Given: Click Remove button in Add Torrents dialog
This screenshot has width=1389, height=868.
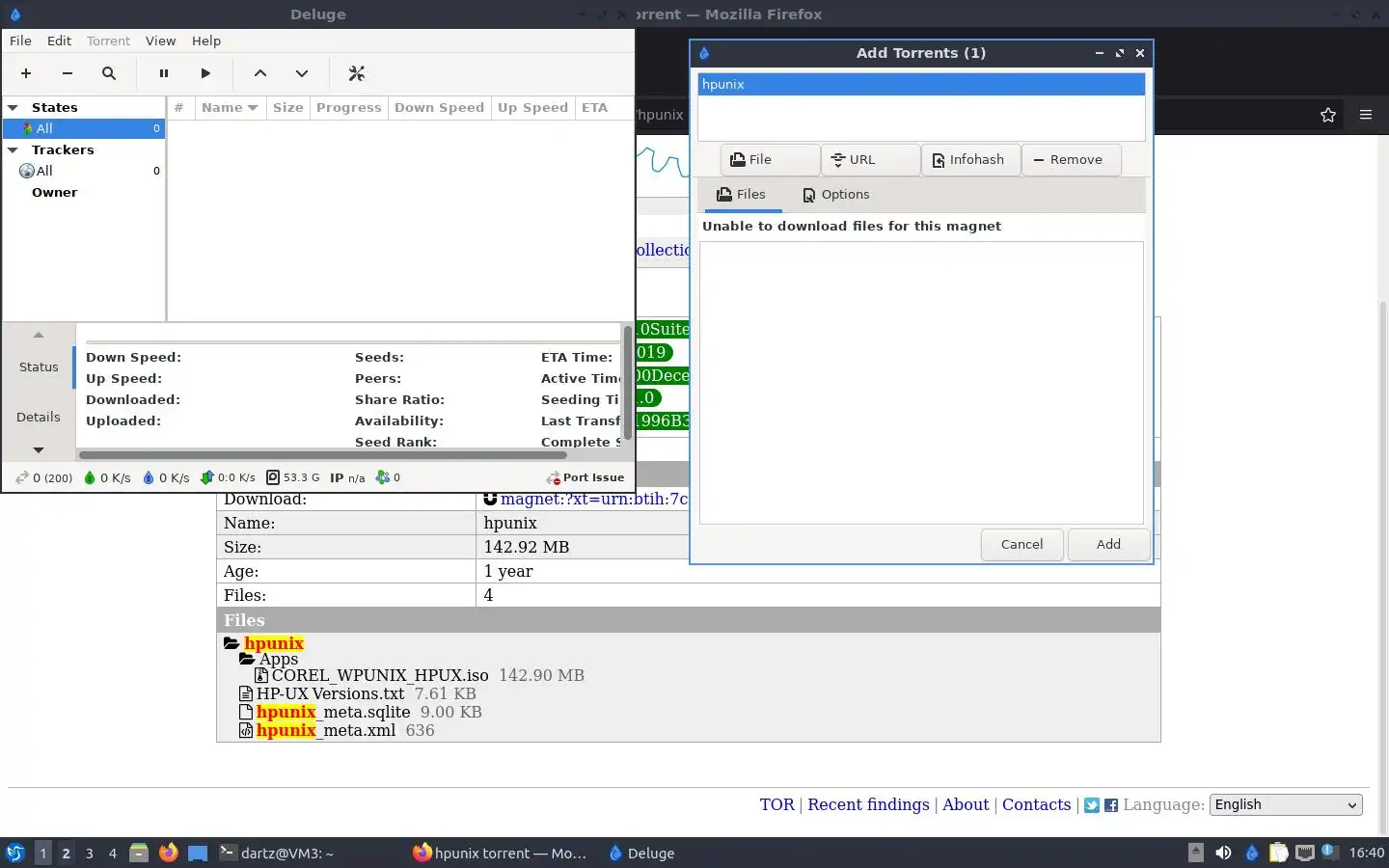Looking at the screenshot, I should 1071,160.
